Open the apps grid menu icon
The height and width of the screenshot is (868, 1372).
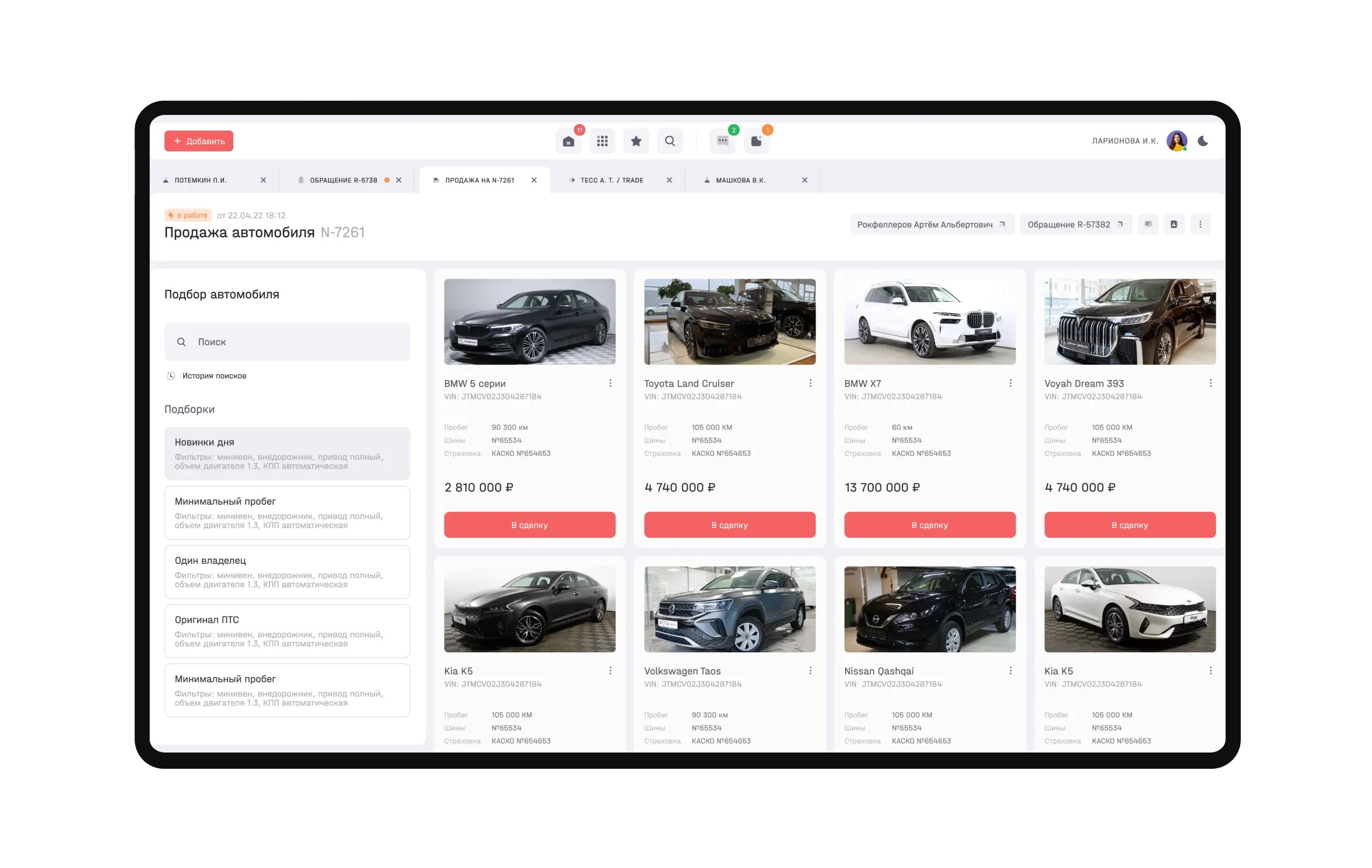click(x=602, y=142)
